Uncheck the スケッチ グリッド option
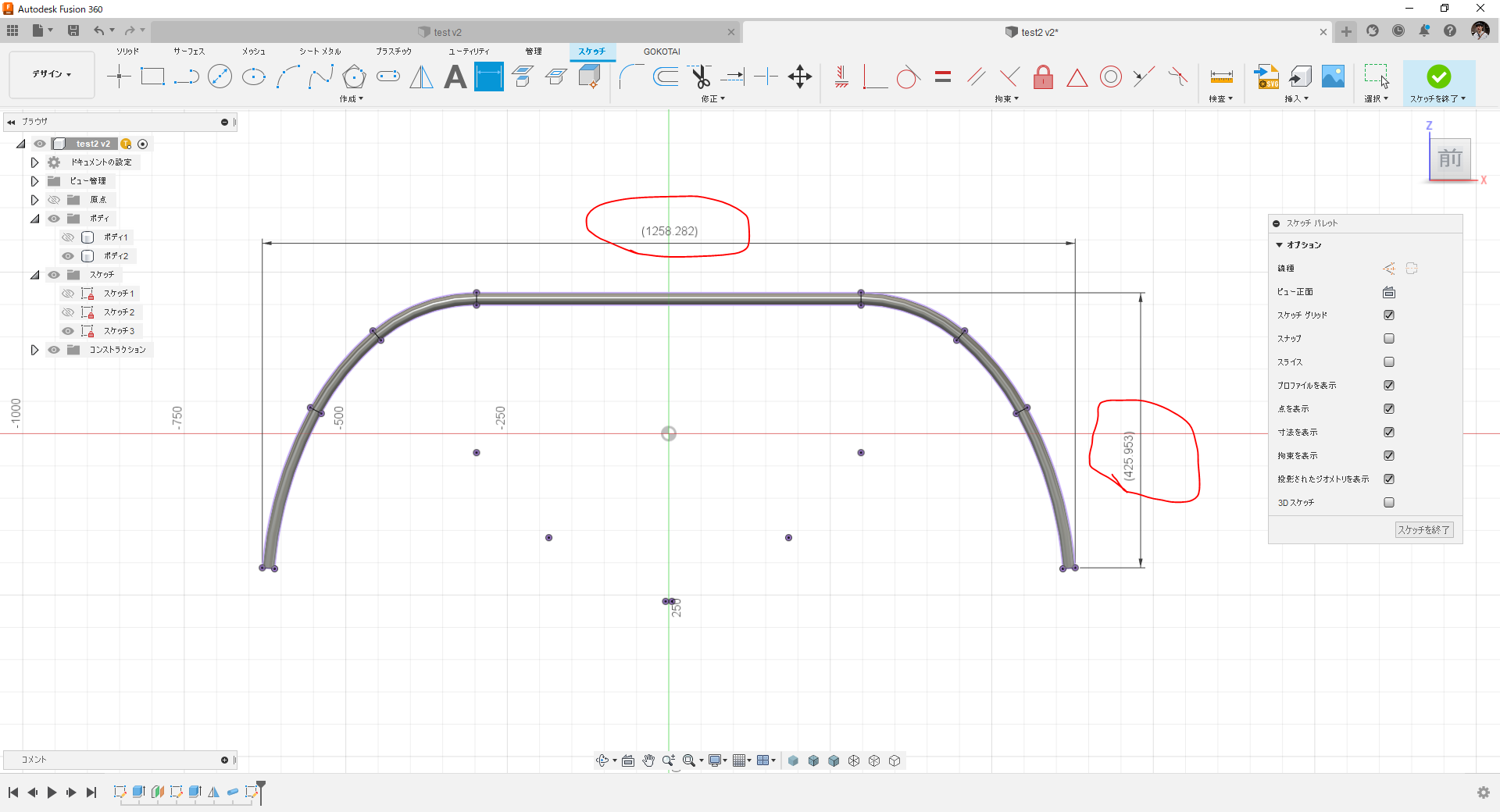Viewport: 1500px width, 812px height. pos(1389,315)
